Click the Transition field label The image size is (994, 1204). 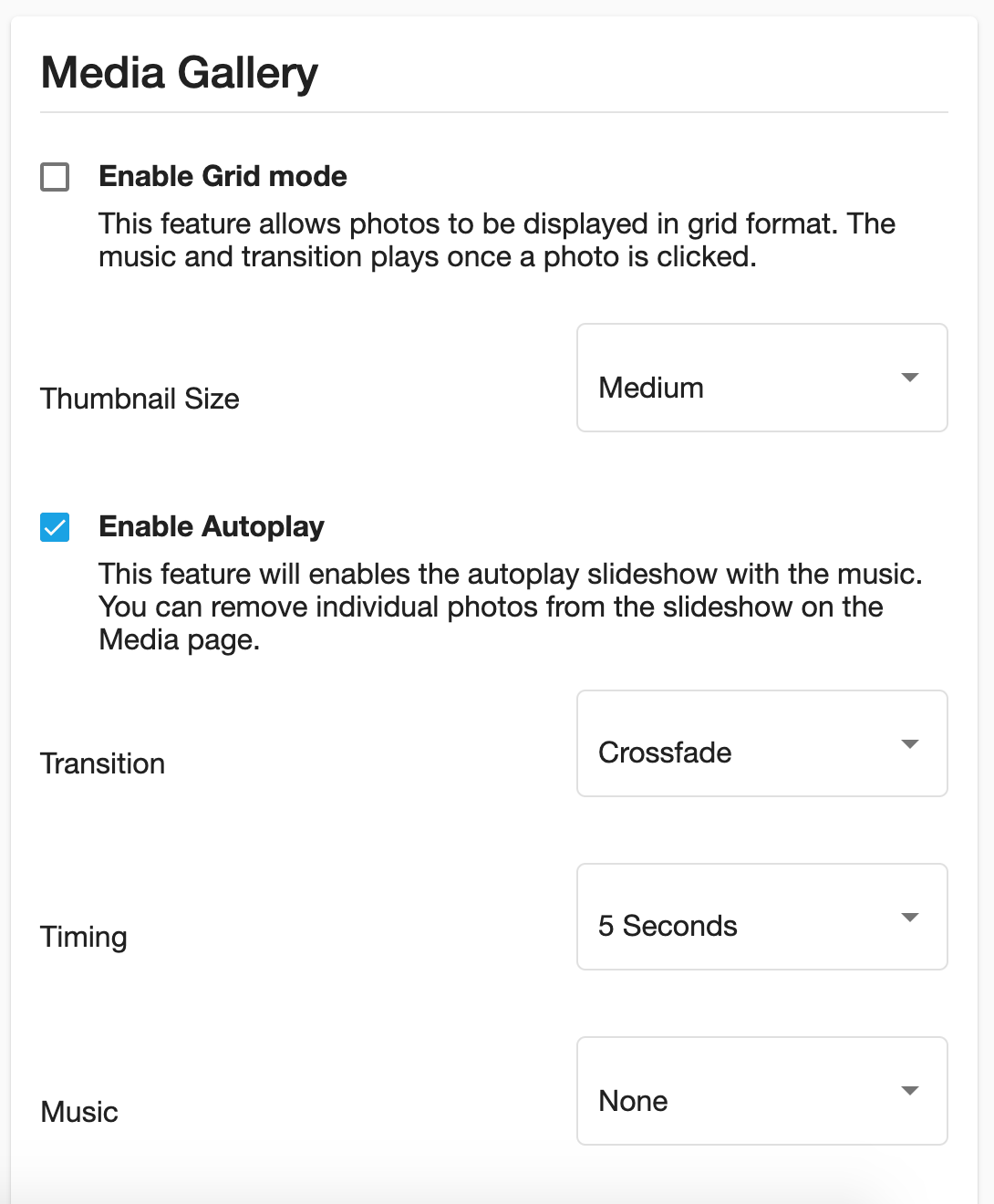(x=103, y=763)
